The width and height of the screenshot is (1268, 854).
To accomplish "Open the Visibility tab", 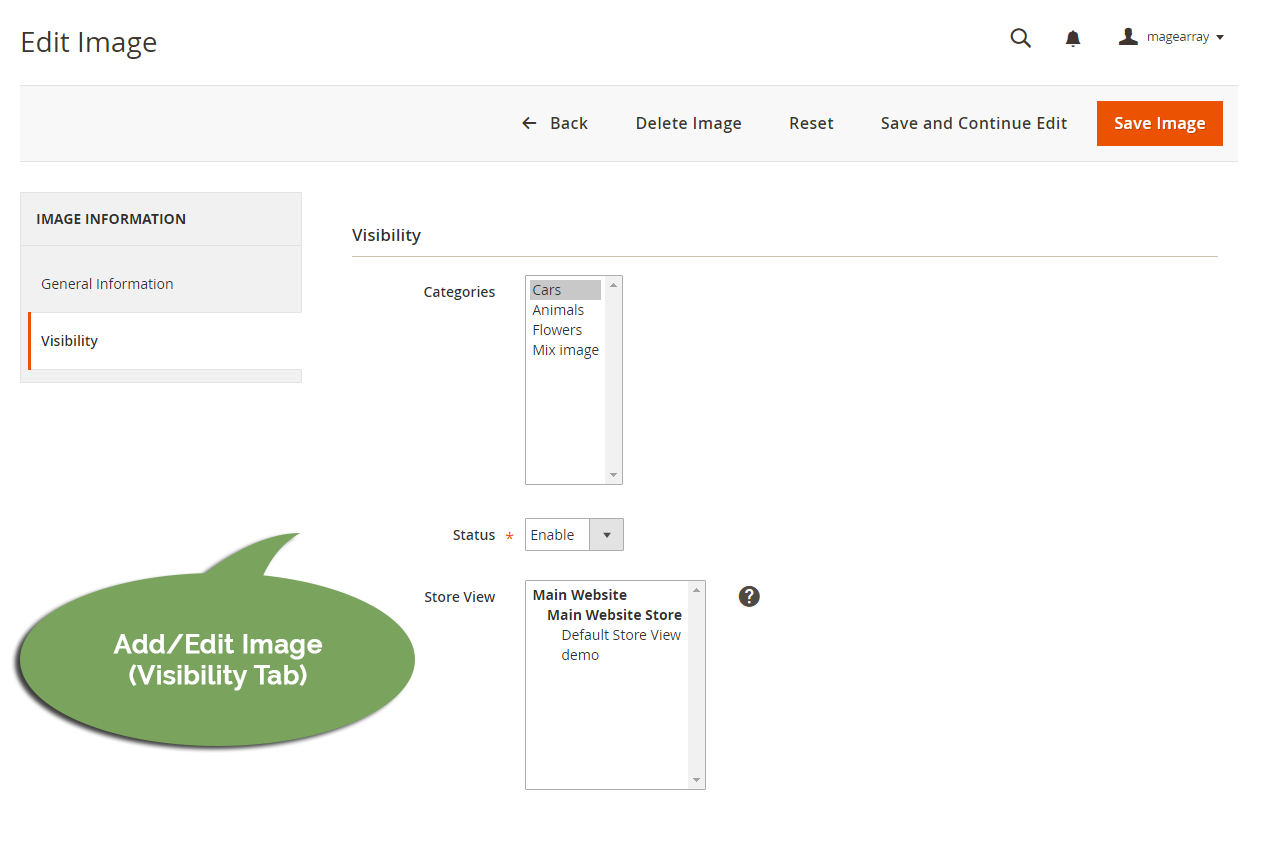I will click(69, 340).
